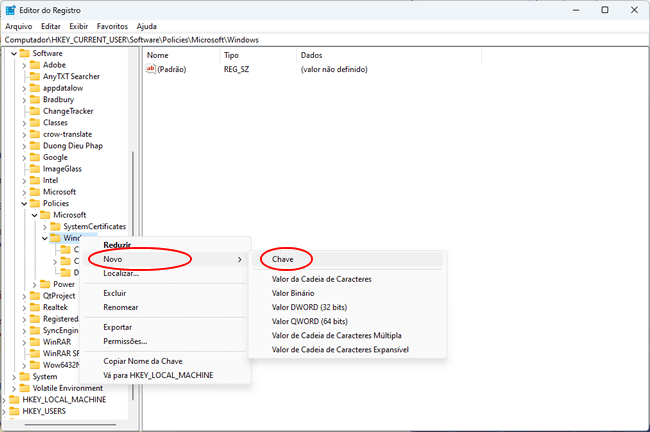Collapse the Software key in the tree
The height and width of the screenshot is (432, 650).
[14, 53]
